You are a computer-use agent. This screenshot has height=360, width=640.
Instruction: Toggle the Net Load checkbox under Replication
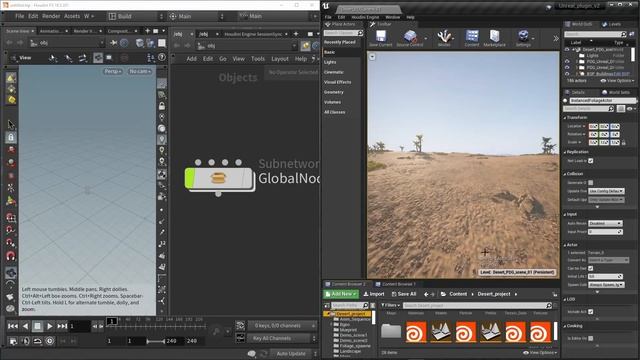[591, 161]
